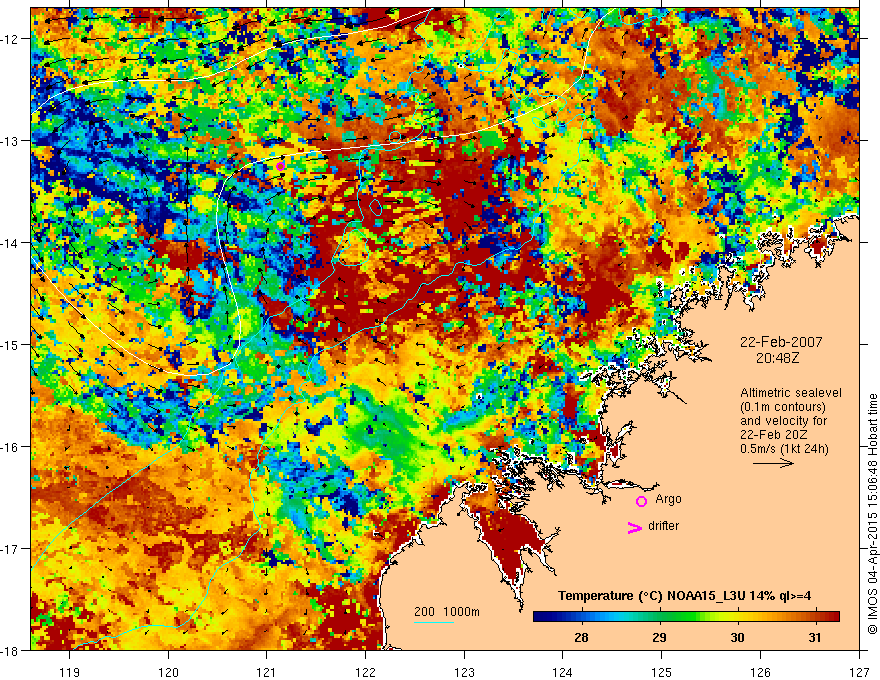Click the '22-Feb-2007' date text
Image resolution: width=880 pixels, height=680 pixels.
[781, 342]
